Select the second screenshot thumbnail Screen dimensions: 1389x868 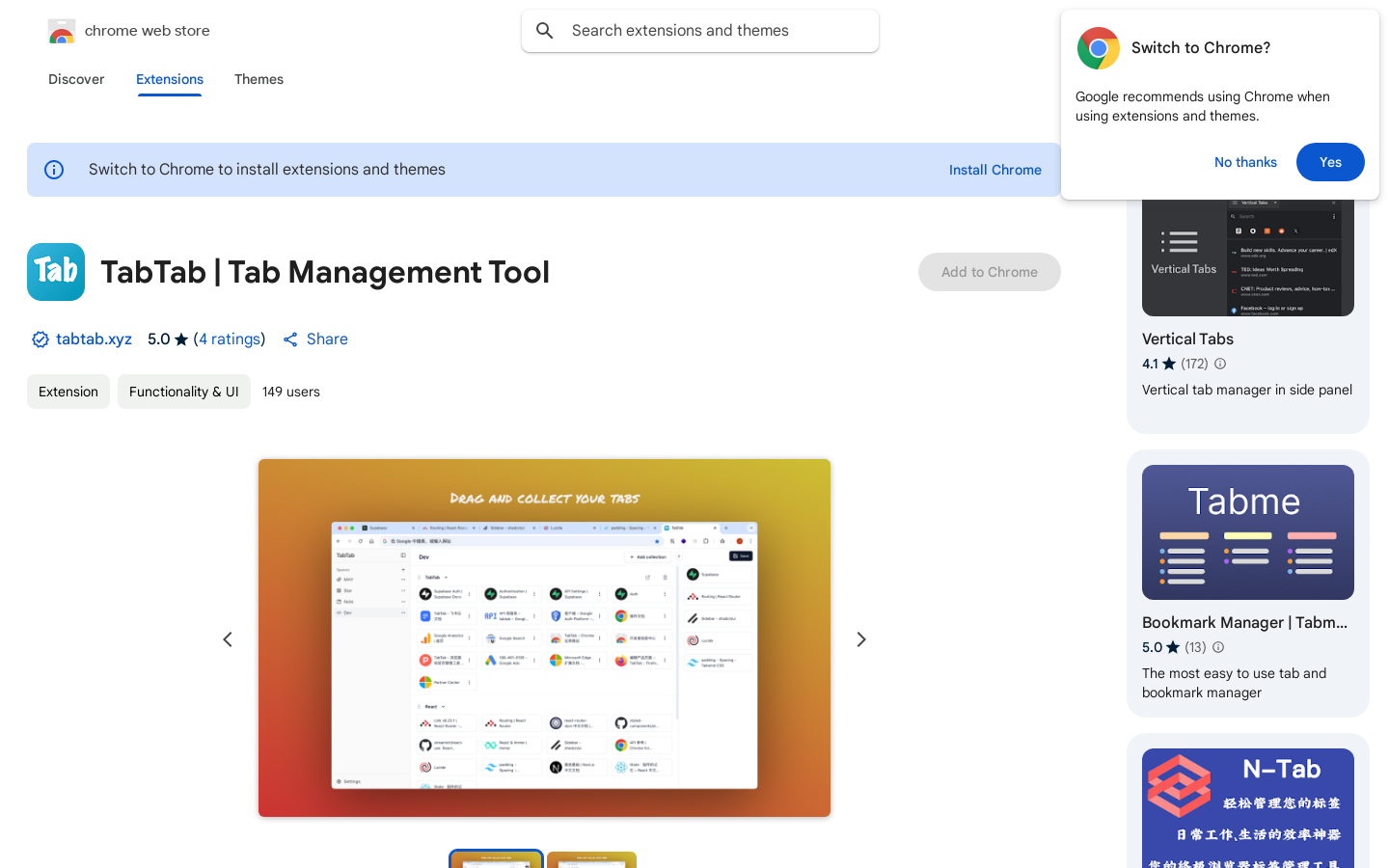pos(591,859)
